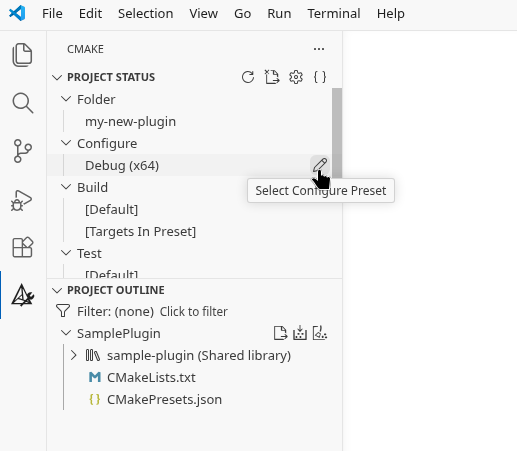Viewport: 517px width, 451px height.
Task: Click the curly braces icon in Project Status
Action: pyautogui.click(x=320, y=77)
